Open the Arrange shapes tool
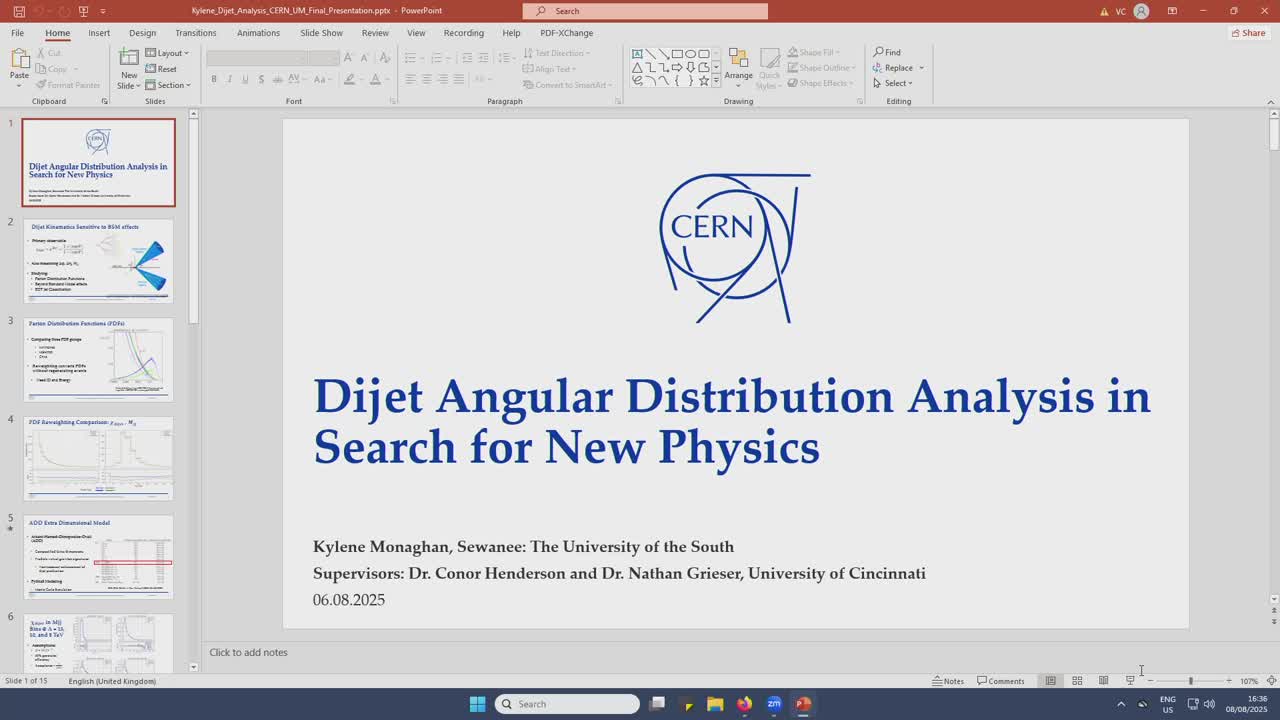The height and width of the screenshot is (720, 1280). tap(738, 66)
